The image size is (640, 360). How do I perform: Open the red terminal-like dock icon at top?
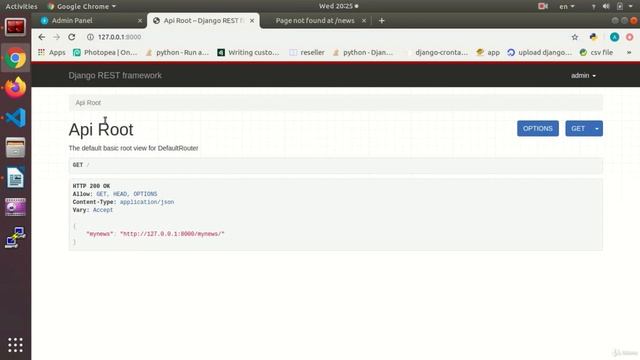(16, 27)
